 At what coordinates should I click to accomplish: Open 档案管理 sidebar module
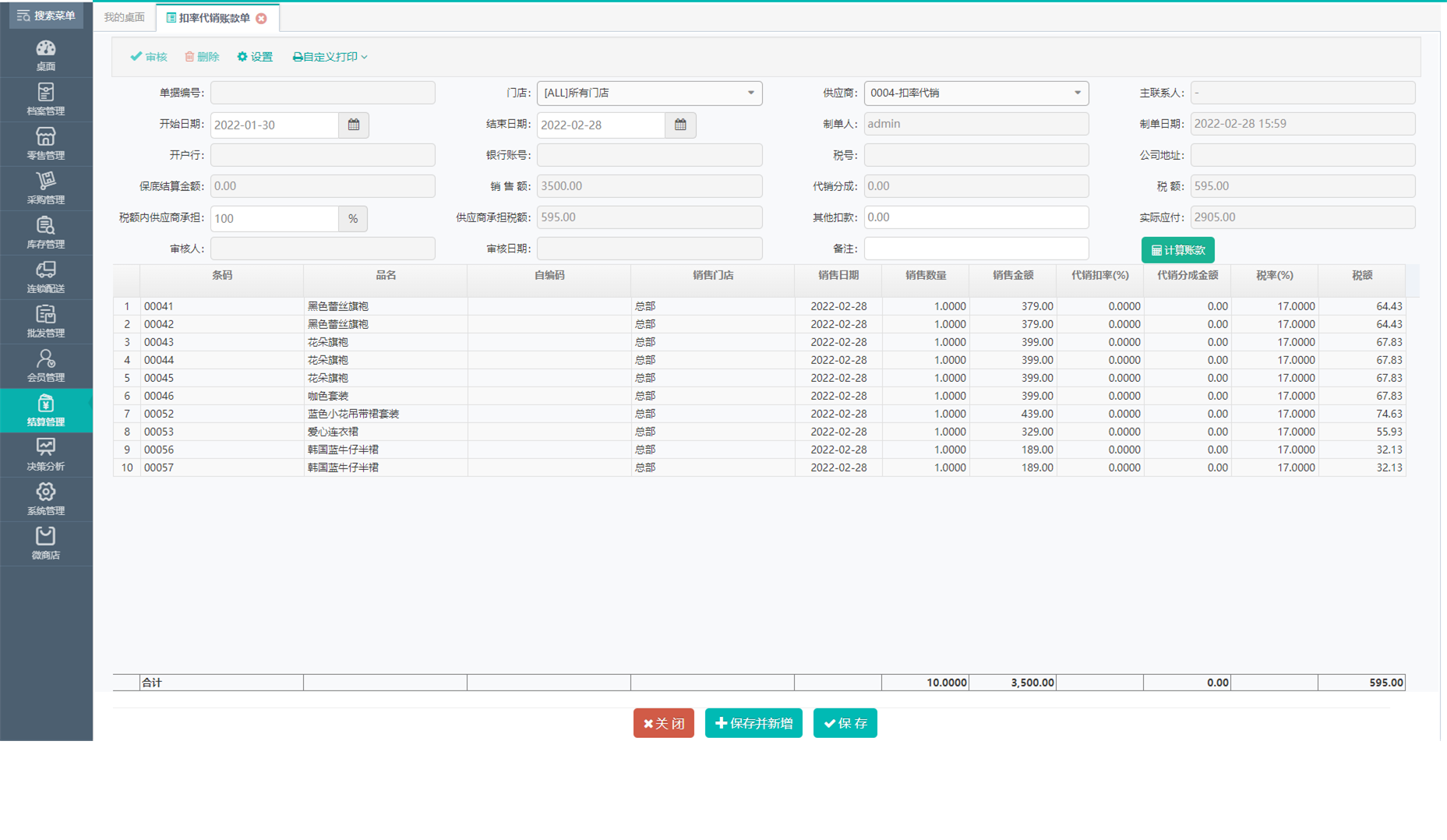(46, 100)
